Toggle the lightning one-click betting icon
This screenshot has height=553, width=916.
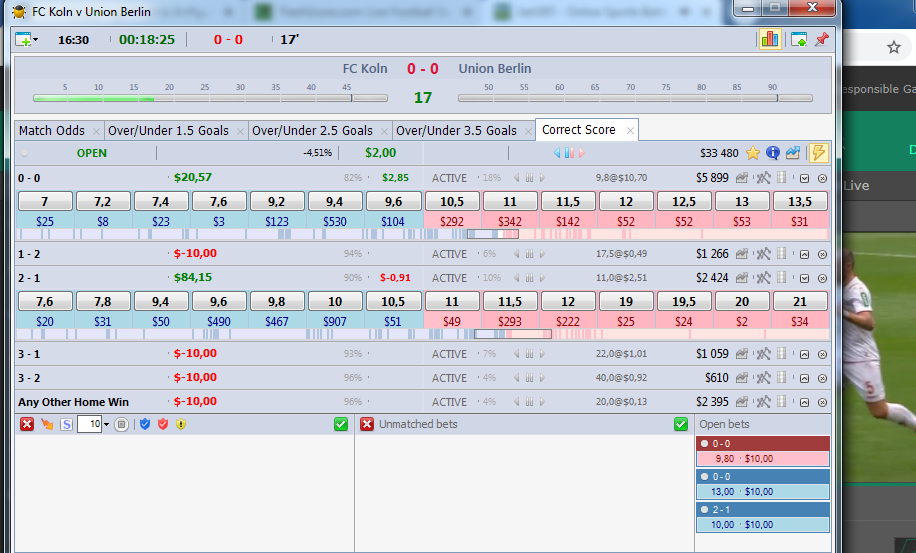tap(818, 153)
